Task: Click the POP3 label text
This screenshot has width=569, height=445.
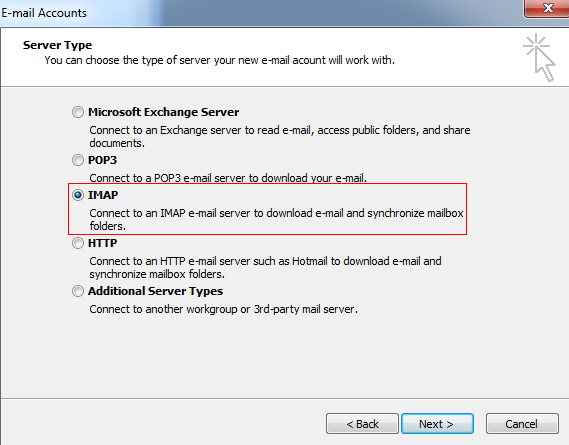Action: (x=102, y=160)
